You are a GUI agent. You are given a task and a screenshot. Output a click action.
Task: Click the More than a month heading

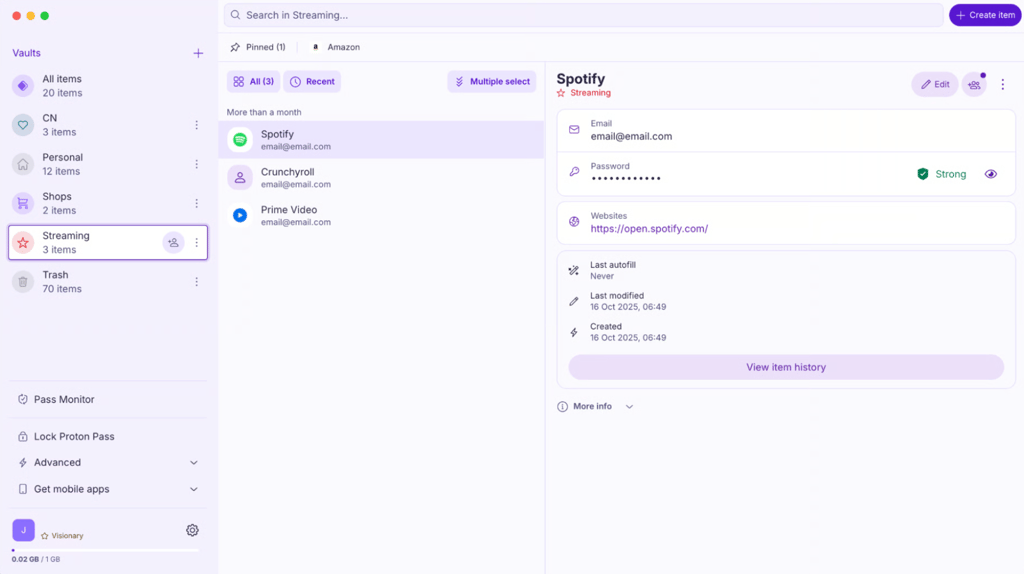(264, 112)
